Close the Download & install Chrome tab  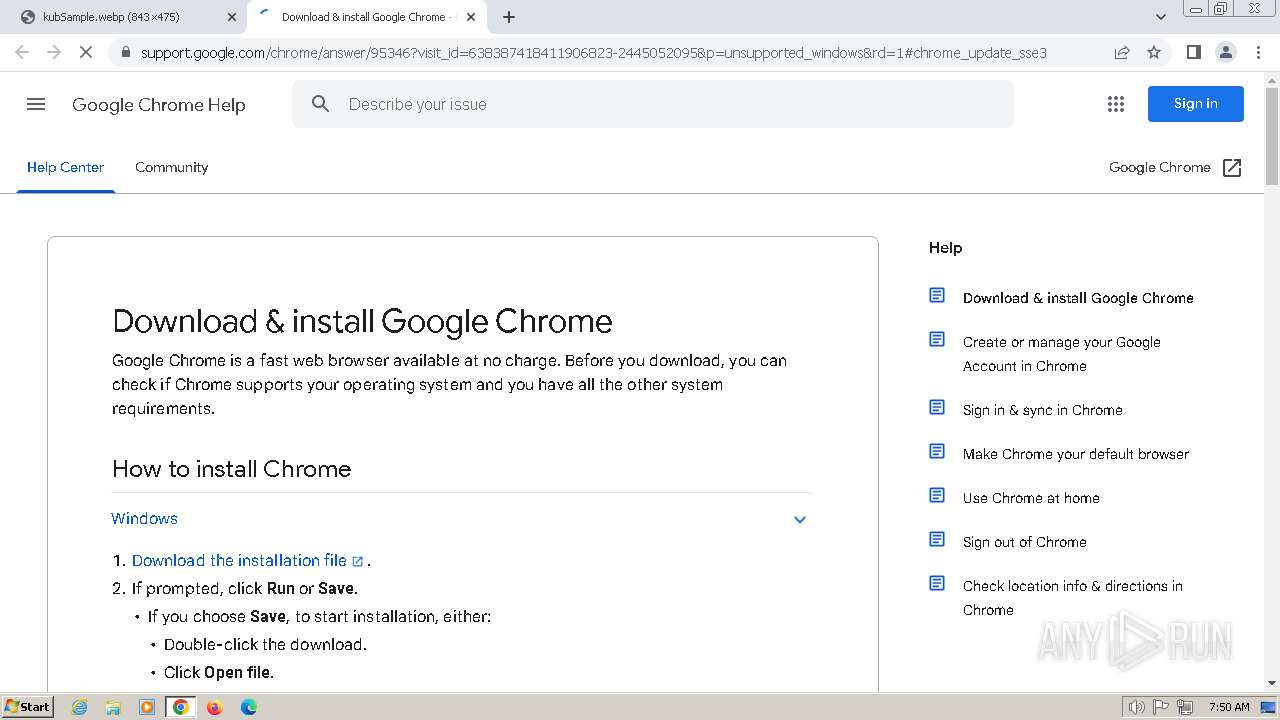471,17
